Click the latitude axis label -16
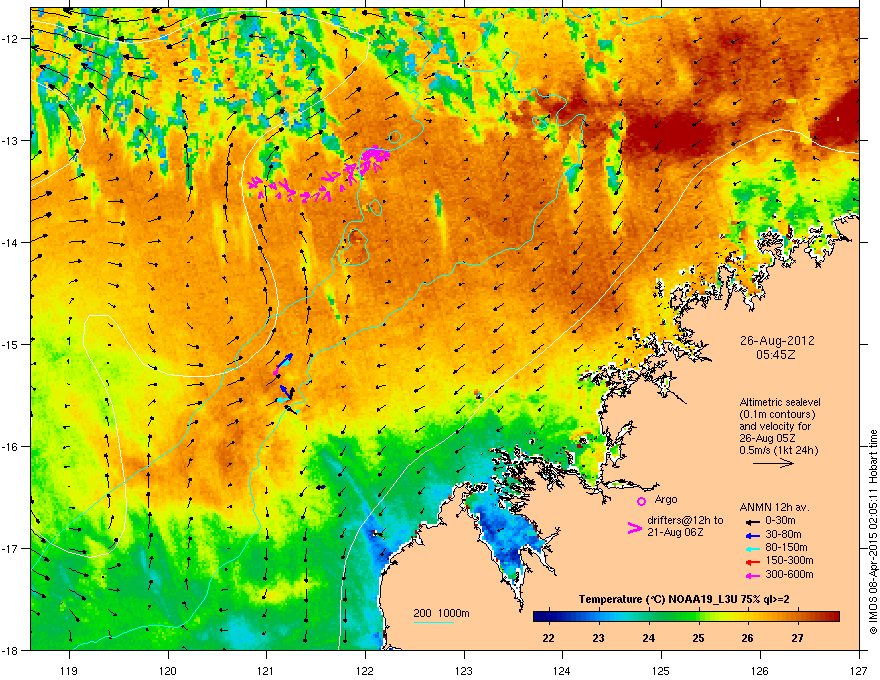 [11, 447]
